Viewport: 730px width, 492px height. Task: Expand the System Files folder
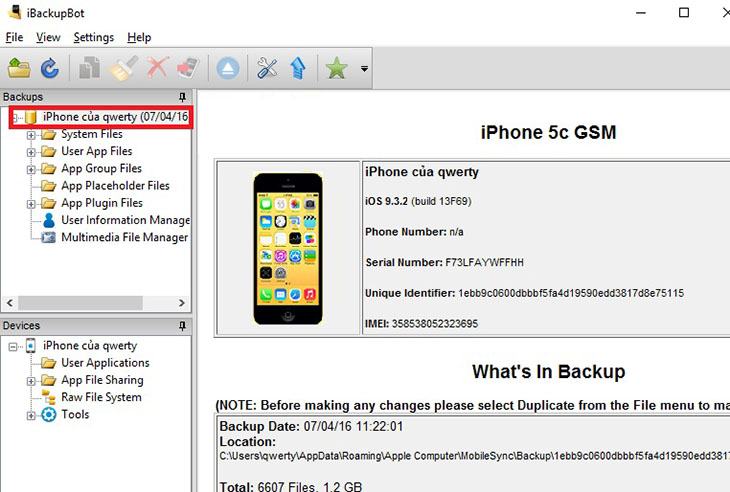click(31, 135)
